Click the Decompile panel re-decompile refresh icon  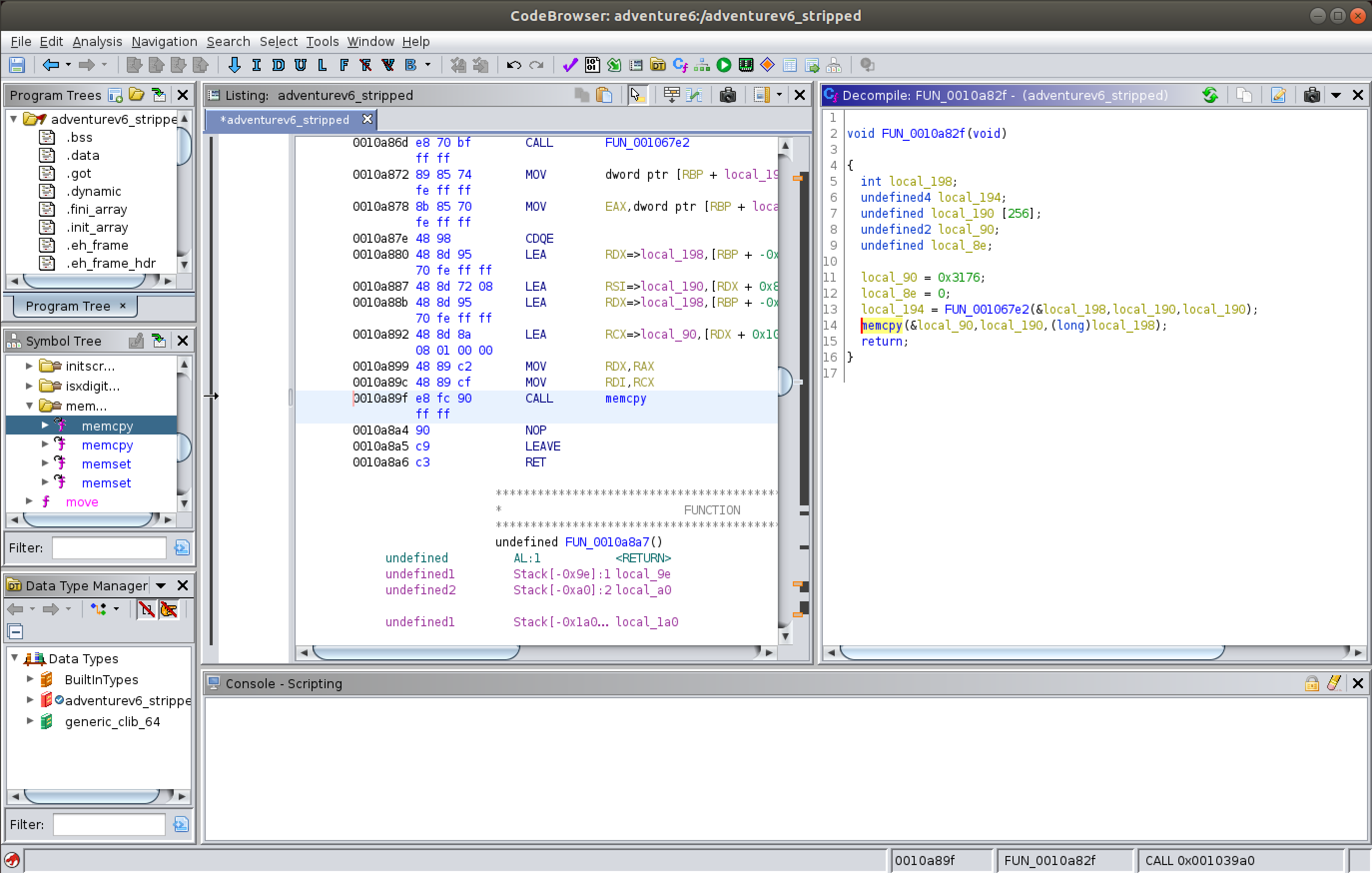(x=1210, y=95)
